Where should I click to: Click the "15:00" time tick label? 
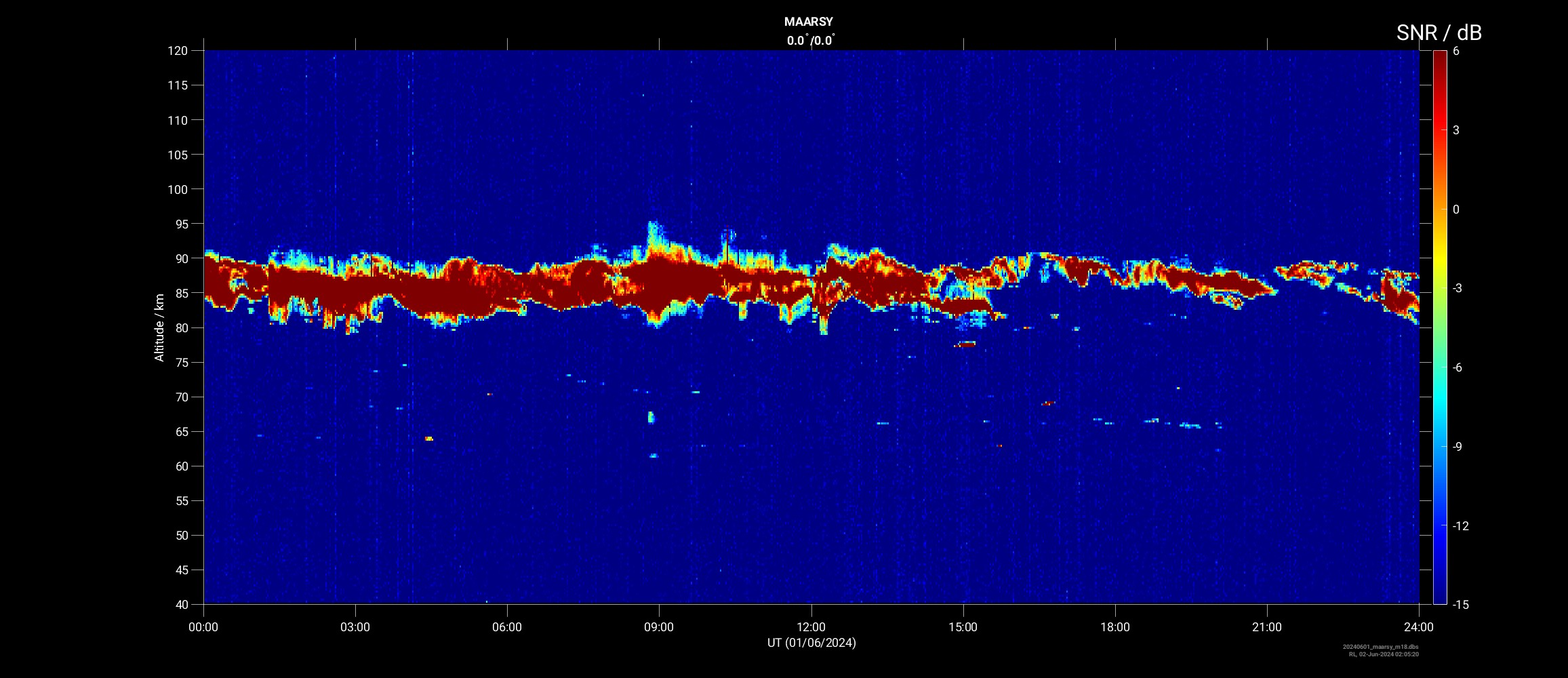click(x=963, y=627)
